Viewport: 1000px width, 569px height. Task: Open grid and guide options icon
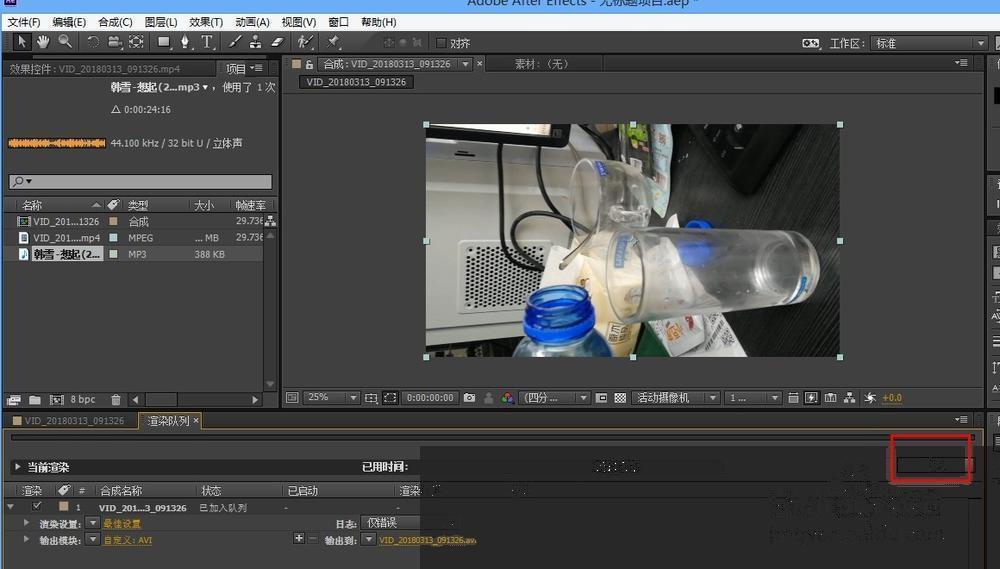[371, 397]
